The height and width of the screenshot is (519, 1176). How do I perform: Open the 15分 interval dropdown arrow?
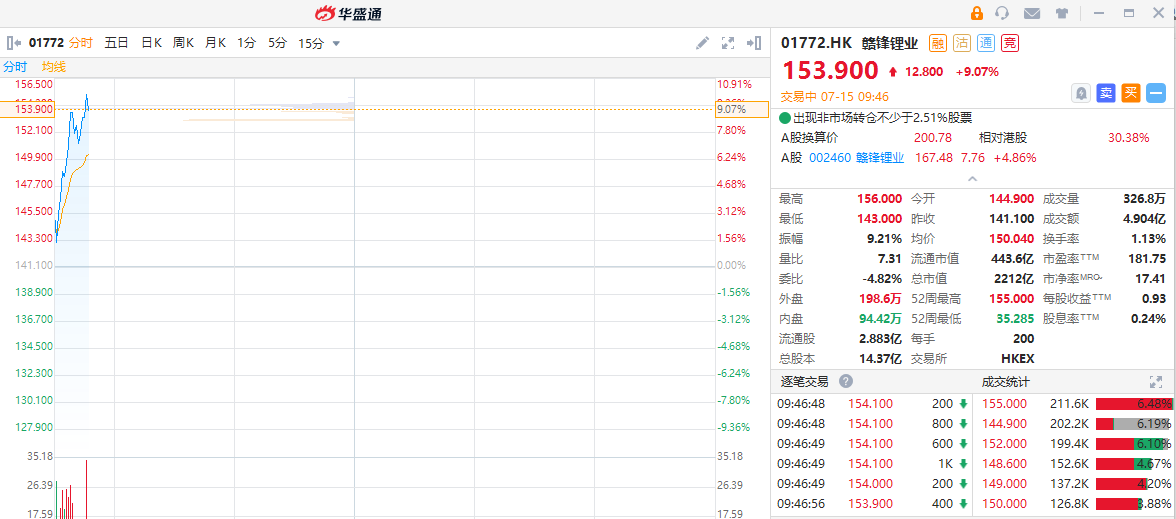[x=336, y=44]
